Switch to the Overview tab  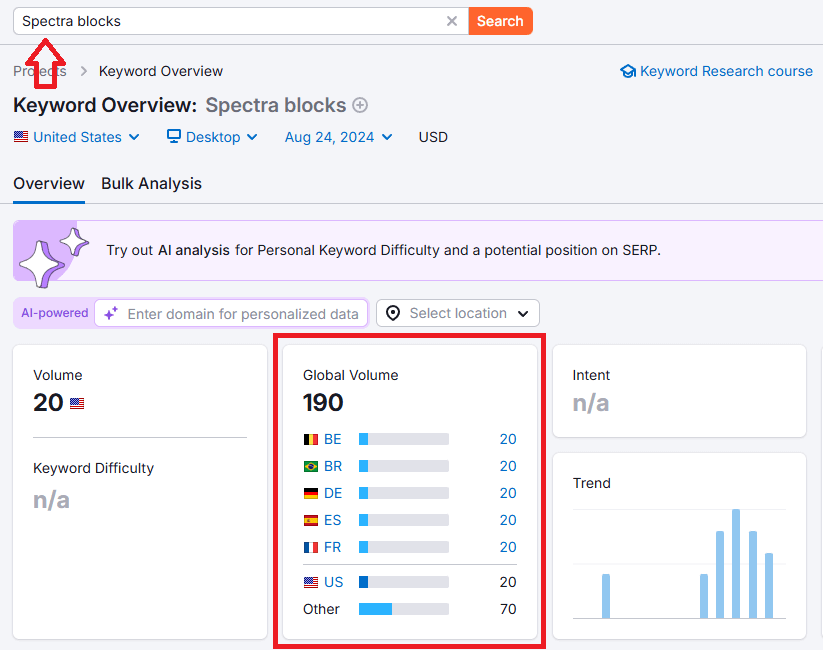(x=49, y=183)
